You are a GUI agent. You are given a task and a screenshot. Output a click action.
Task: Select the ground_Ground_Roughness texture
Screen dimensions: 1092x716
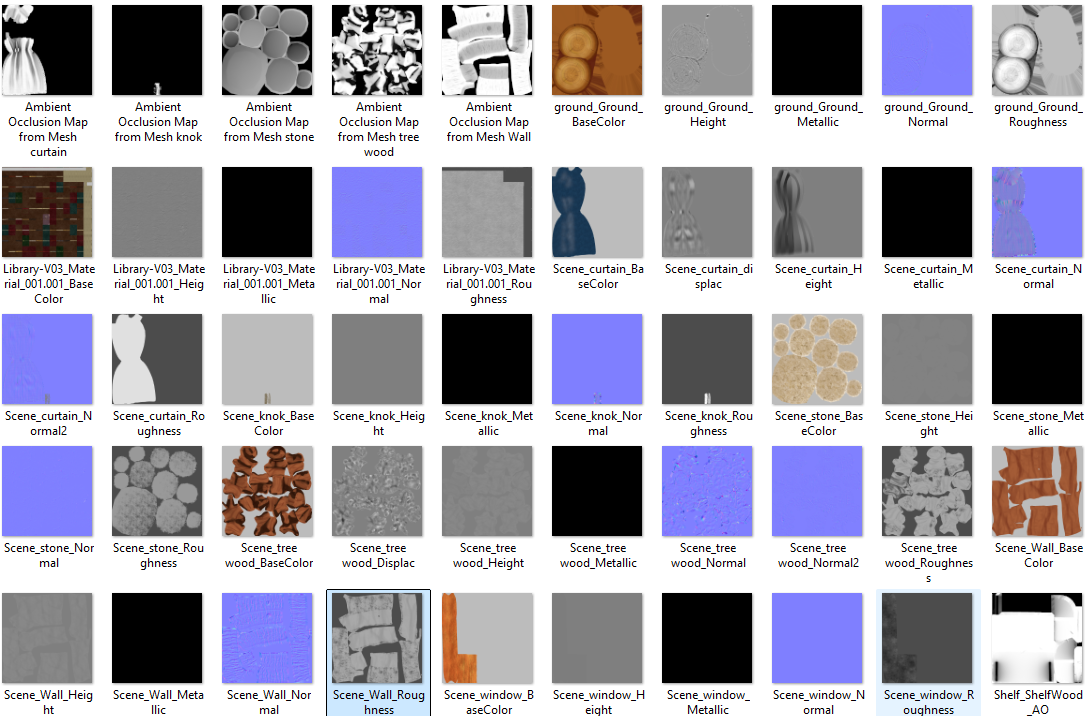[x=1037, y=49]
